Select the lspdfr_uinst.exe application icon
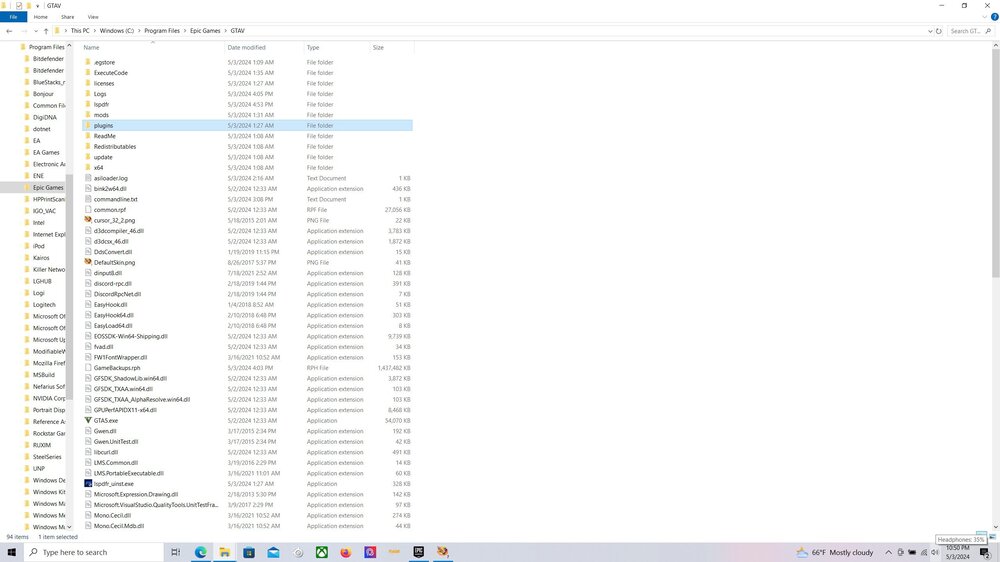Image resolution: width=1000 pixels, height=562 pixels. click(x=88, y=484)
